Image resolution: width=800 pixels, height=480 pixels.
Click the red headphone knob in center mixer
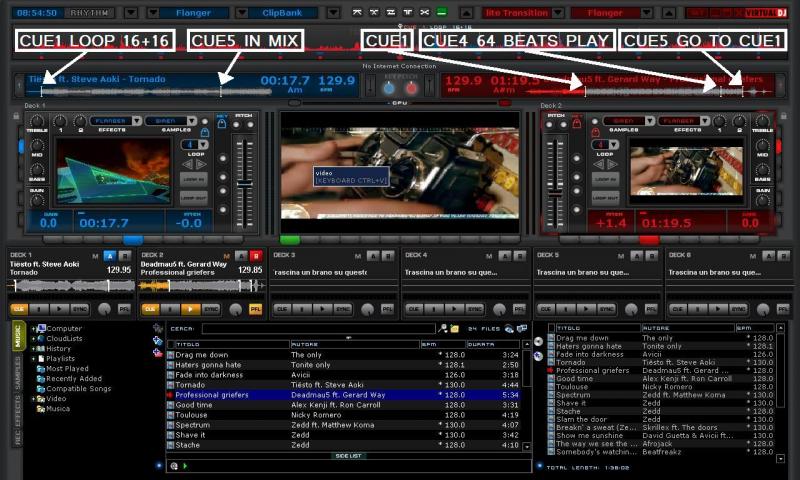click(x=411, y=88)
